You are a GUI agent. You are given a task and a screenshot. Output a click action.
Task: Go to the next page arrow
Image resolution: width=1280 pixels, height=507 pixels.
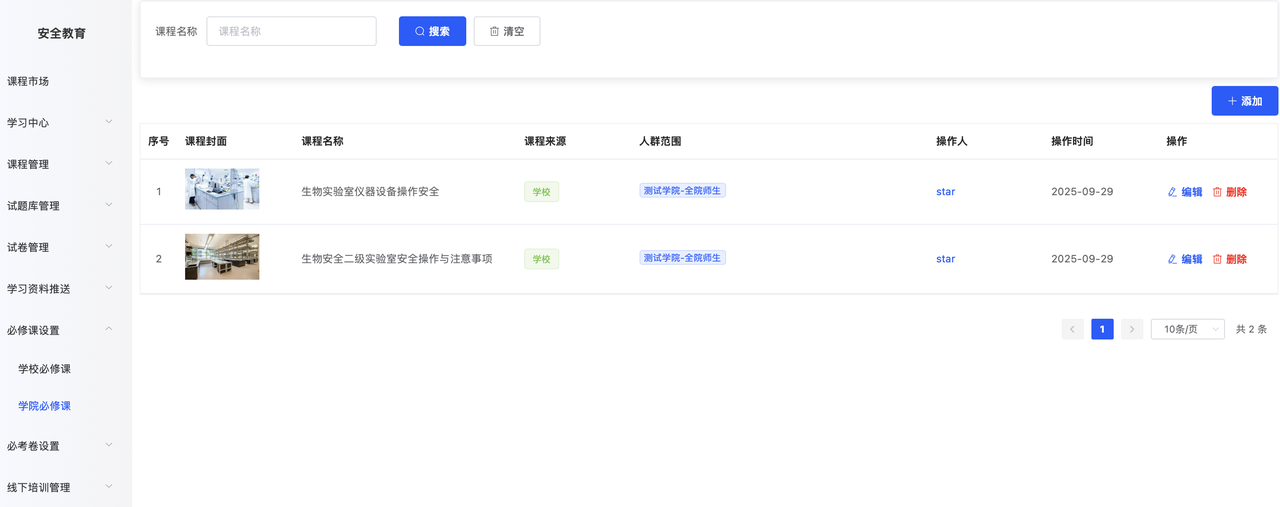pyautogui.click(x=1132, y=329)
